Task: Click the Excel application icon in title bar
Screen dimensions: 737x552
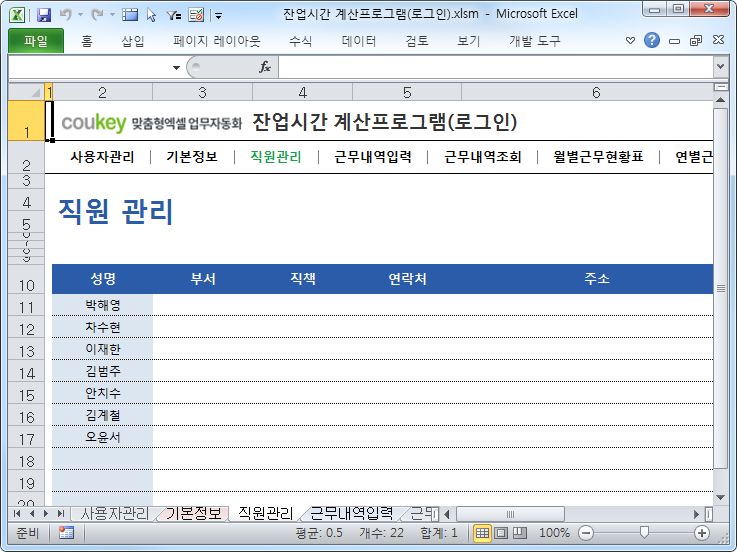Action: coord(17,15)
